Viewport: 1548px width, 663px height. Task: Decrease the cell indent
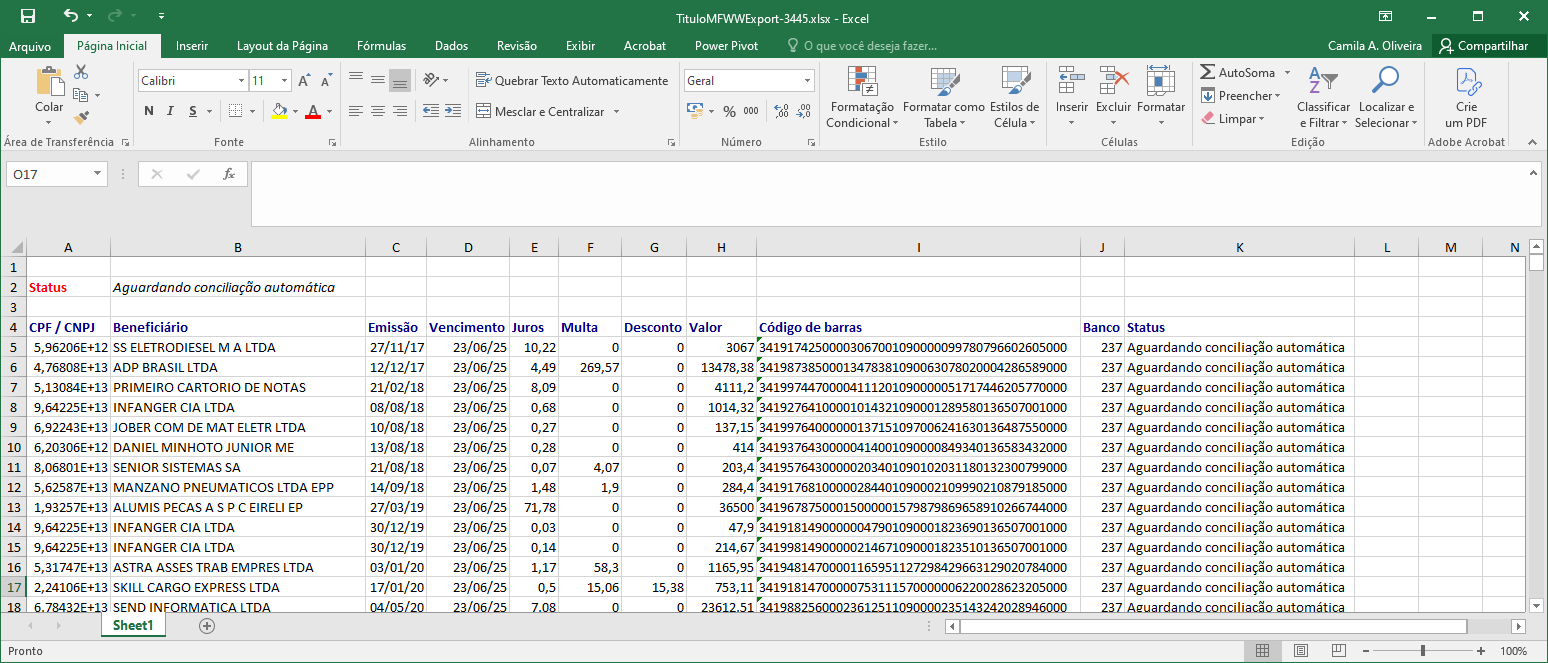431,111
